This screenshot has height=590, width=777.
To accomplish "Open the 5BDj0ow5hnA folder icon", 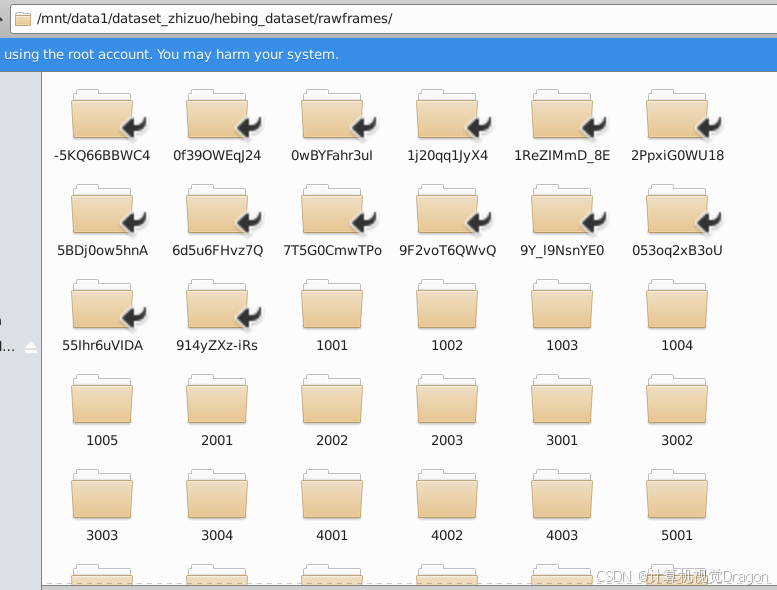I will tap(102, 209).
